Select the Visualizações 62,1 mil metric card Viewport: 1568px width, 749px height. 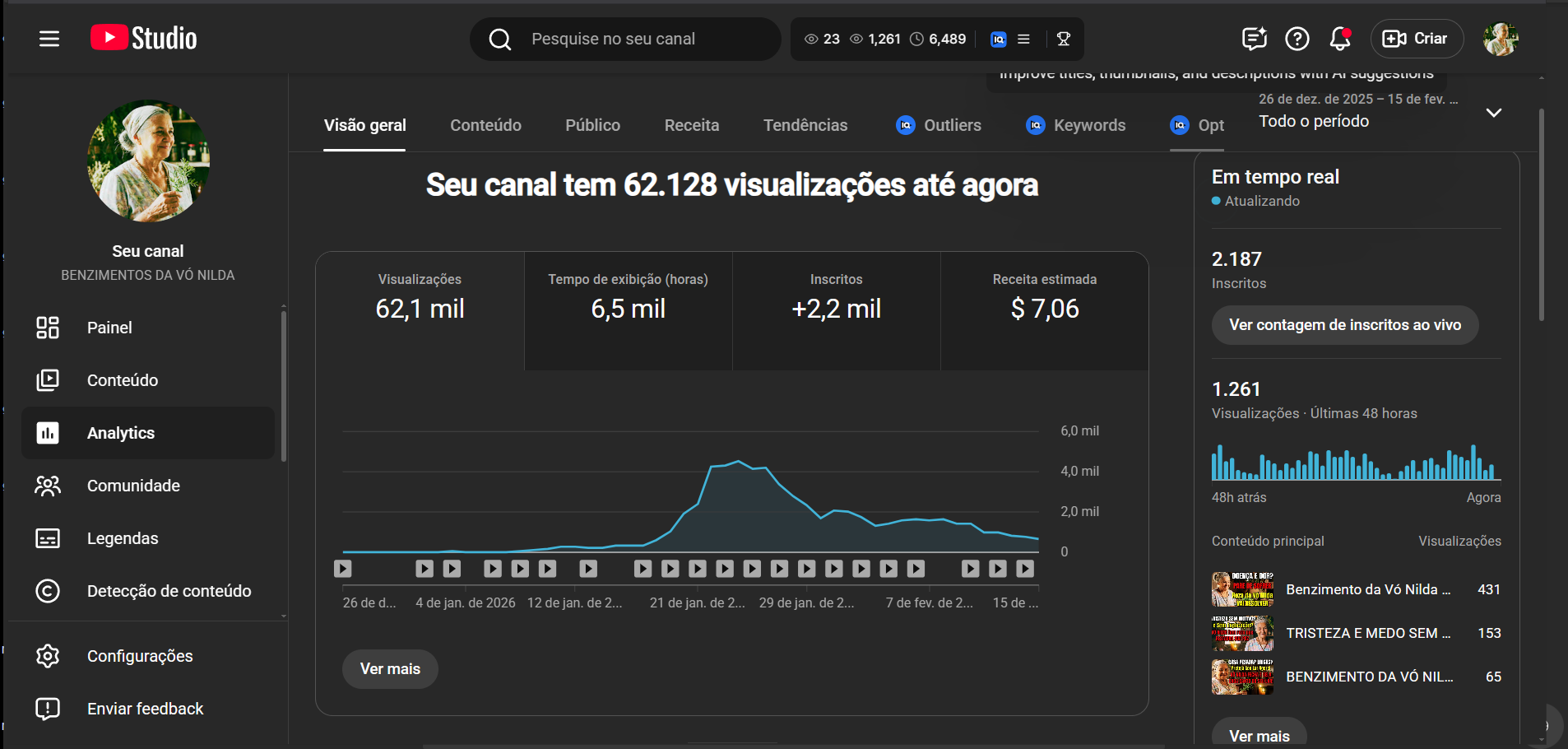tap(420, 311)
